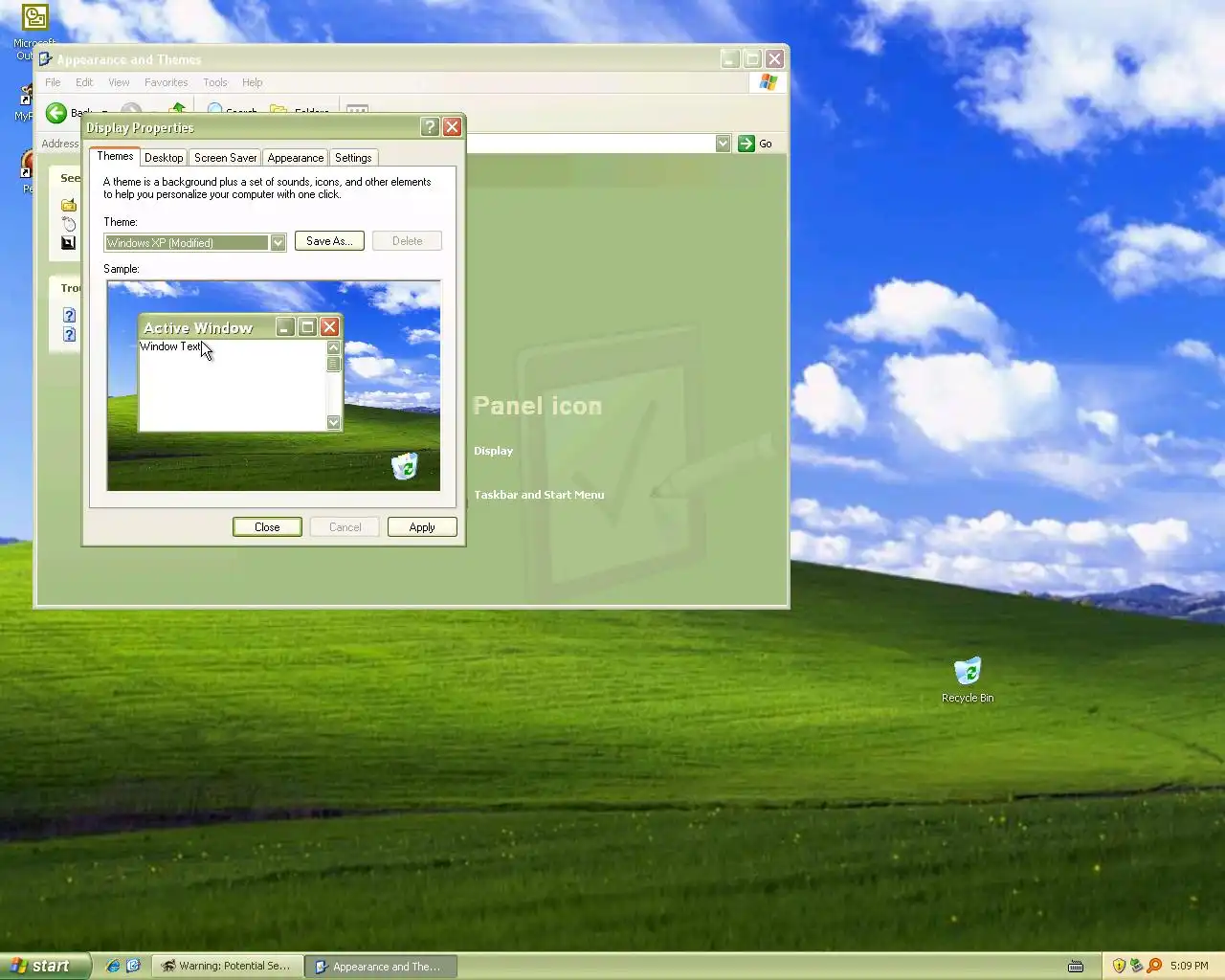The height and width of the screenshot is (980, 1225).
Task: Maximize the Appearance and Themes window
Action: 752,59
